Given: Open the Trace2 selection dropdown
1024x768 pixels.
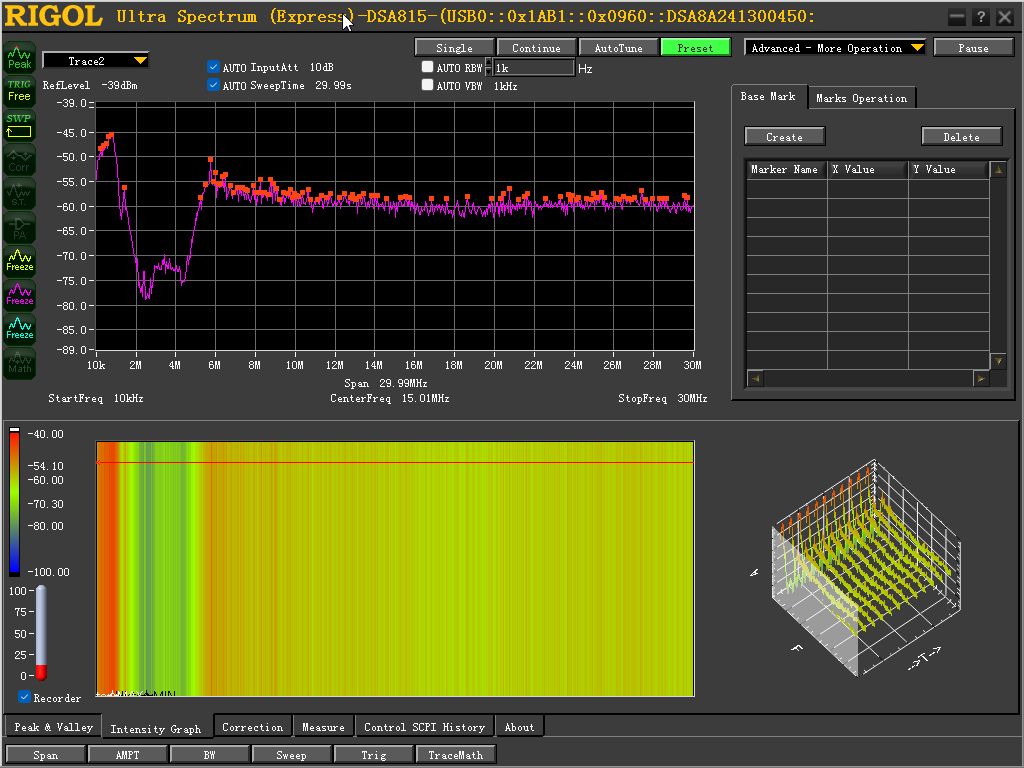Looking at the screenshot, I should click(x=95, y=61).
